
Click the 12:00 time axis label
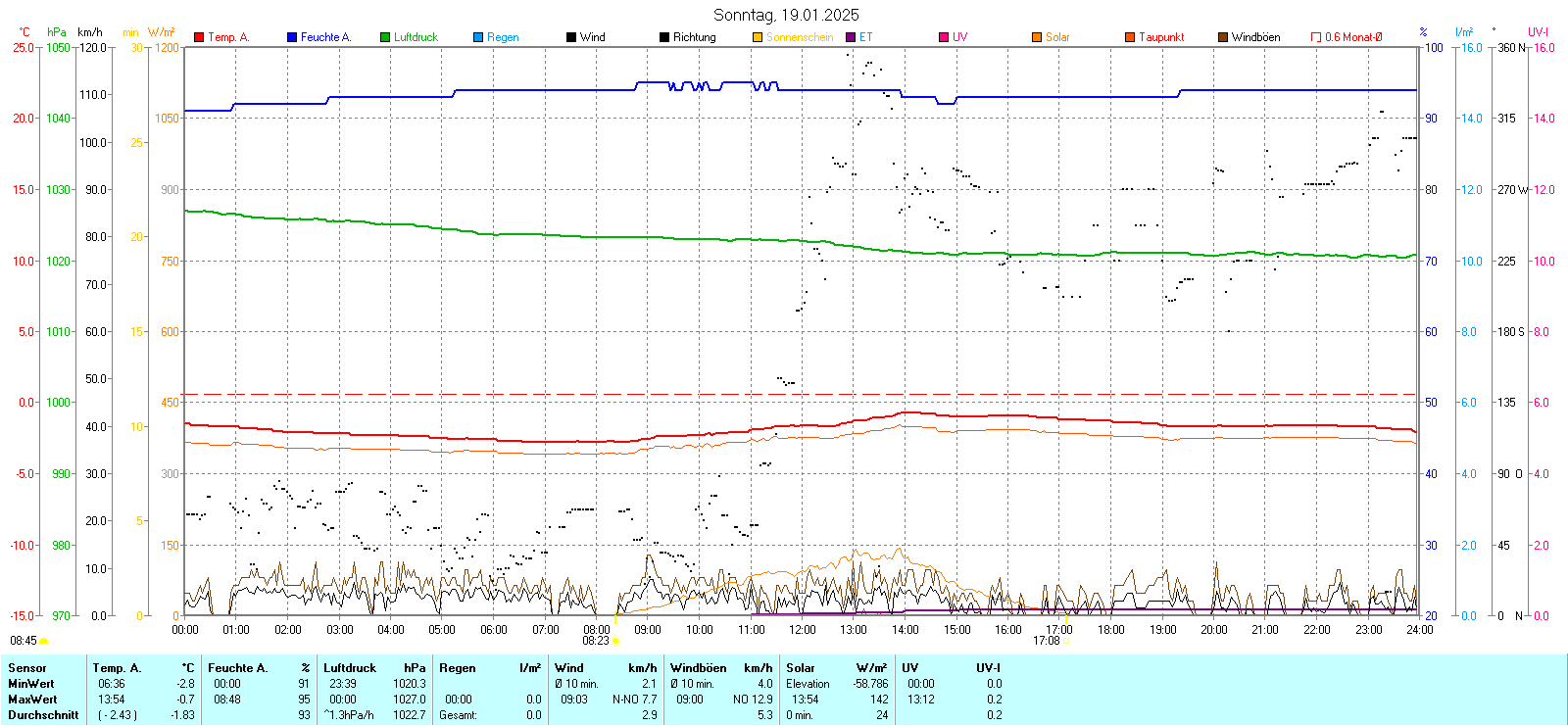802,630
